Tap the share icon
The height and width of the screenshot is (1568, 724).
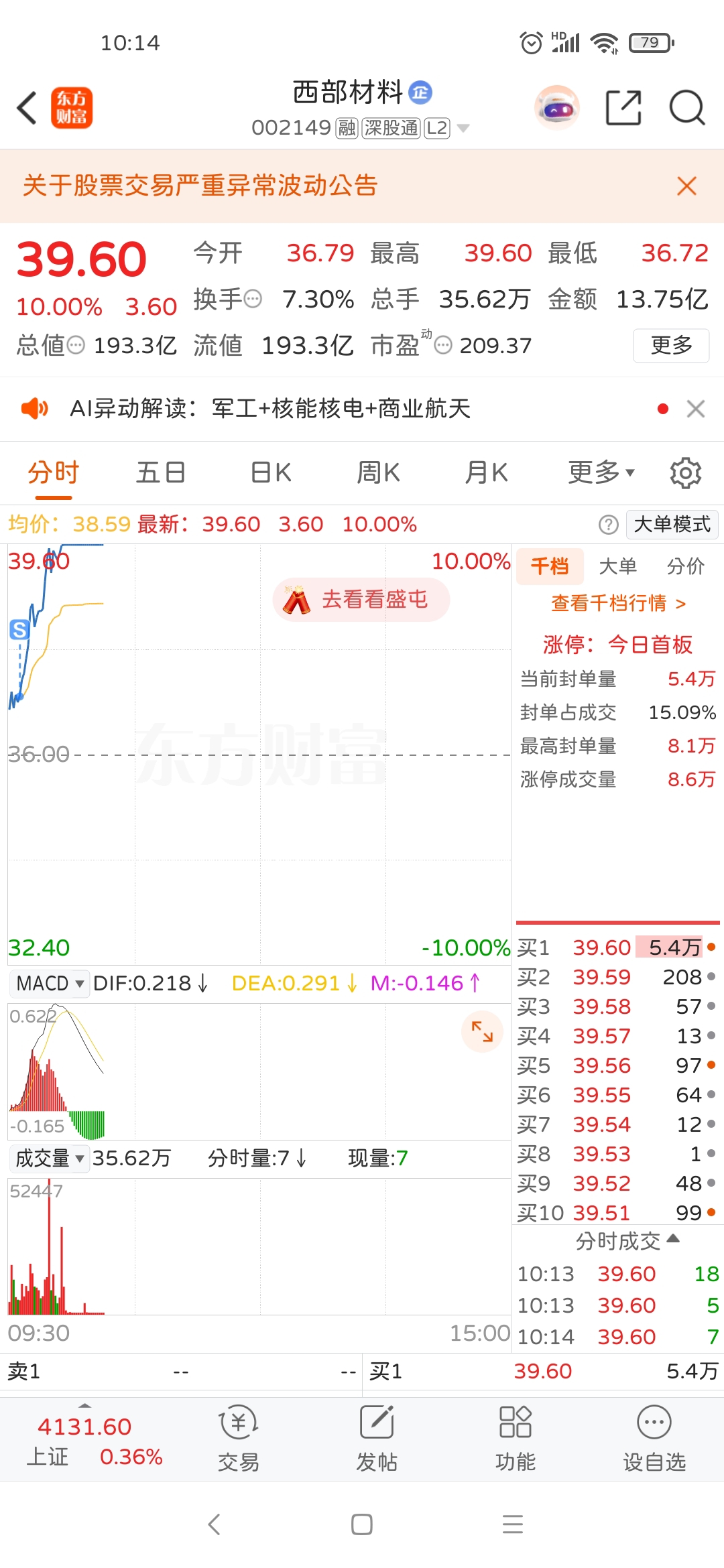tap(623, 107)
